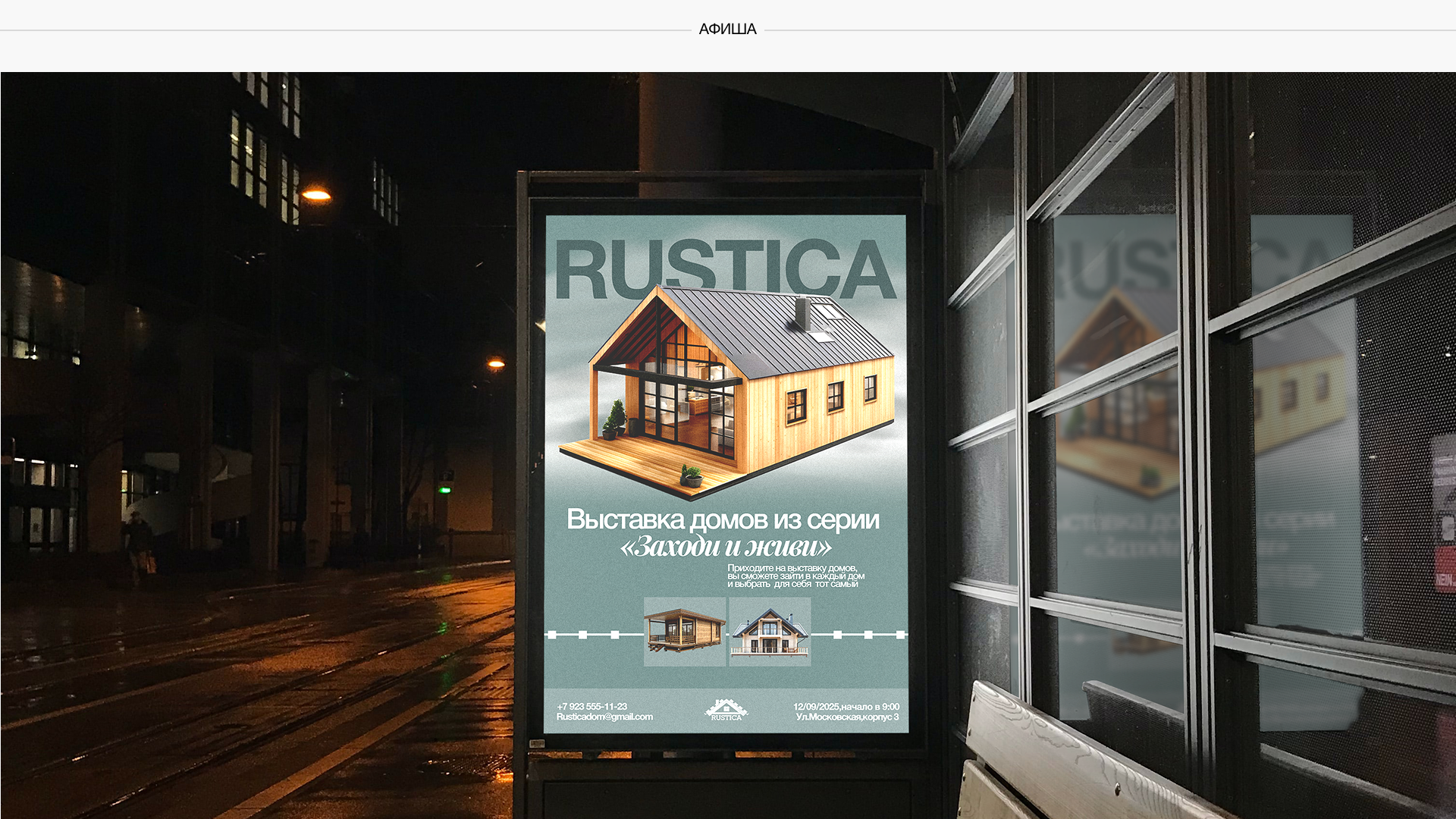Click the Ул.Московская,корпус 3 address line
The image size is (1456, 819).
847,717
